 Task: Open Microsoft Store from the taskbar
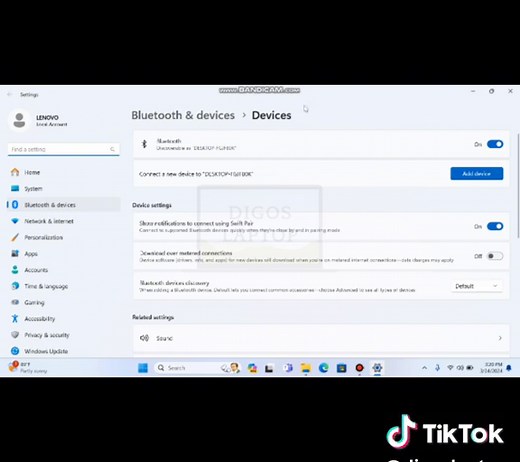(341, 368)
